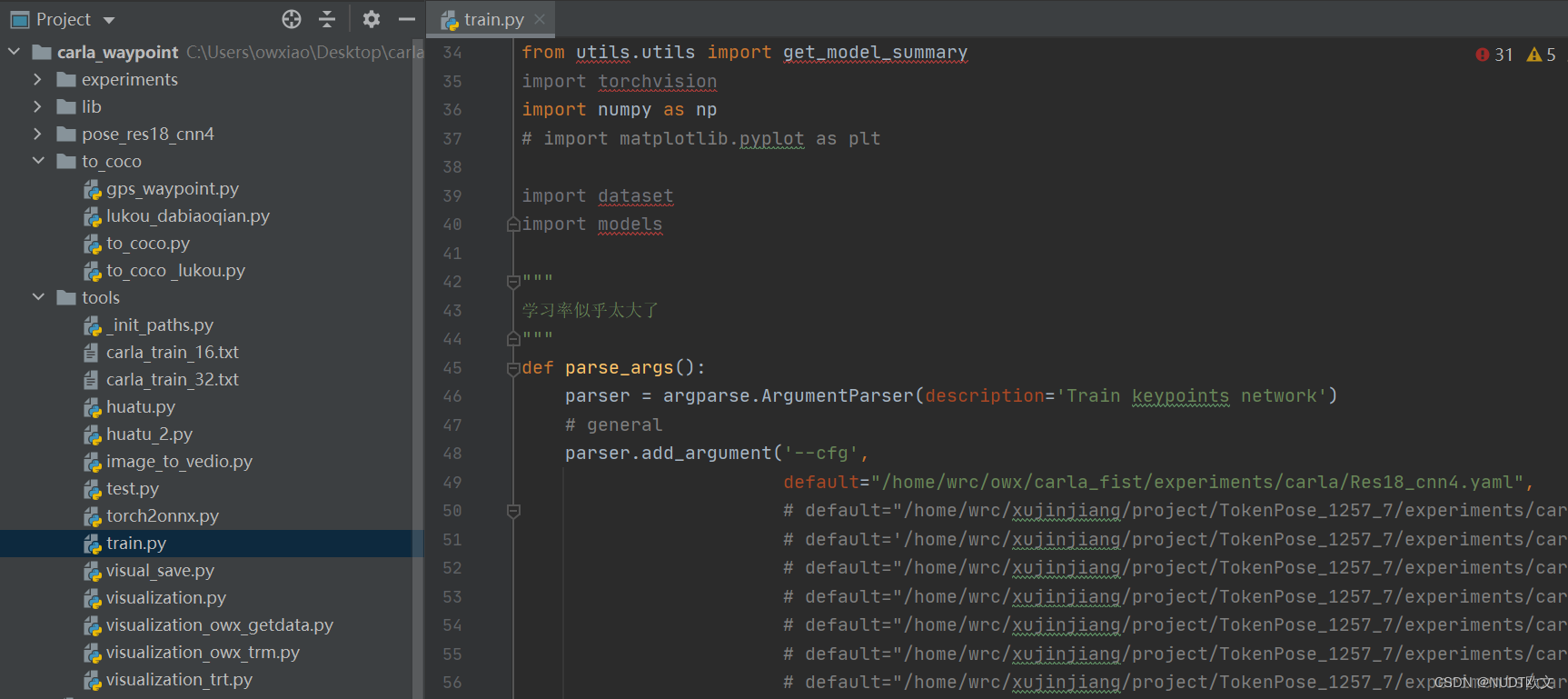1568x699 pixels.
Task: Toggle fold marker at docstring start line 42
Action: tap(513, 282)
